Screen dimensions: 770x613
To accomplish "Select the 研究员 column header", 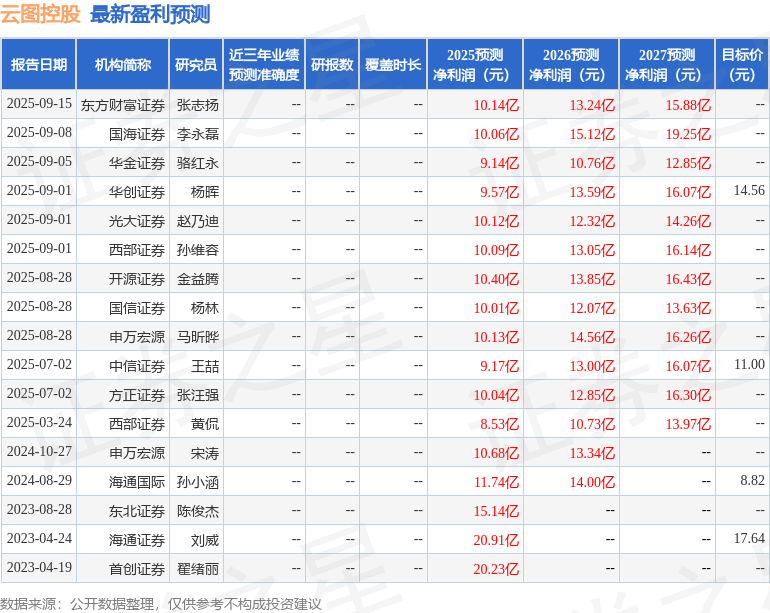I will 196,65.
